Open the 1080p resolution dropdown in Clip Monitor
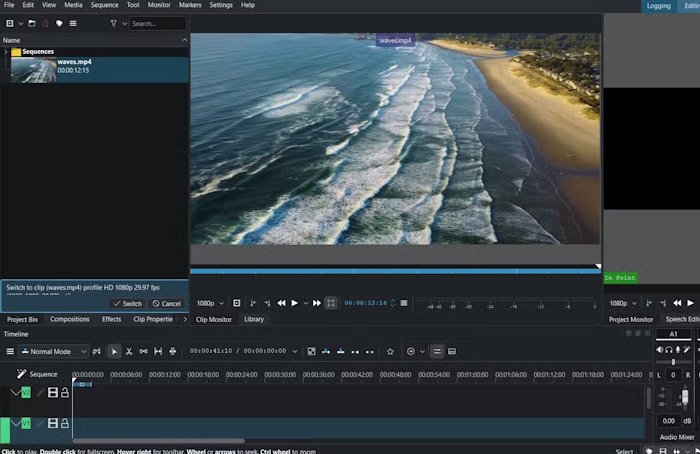Image resolution: width=700 pixels, height=454 pixels. click(x=210, y=303)
